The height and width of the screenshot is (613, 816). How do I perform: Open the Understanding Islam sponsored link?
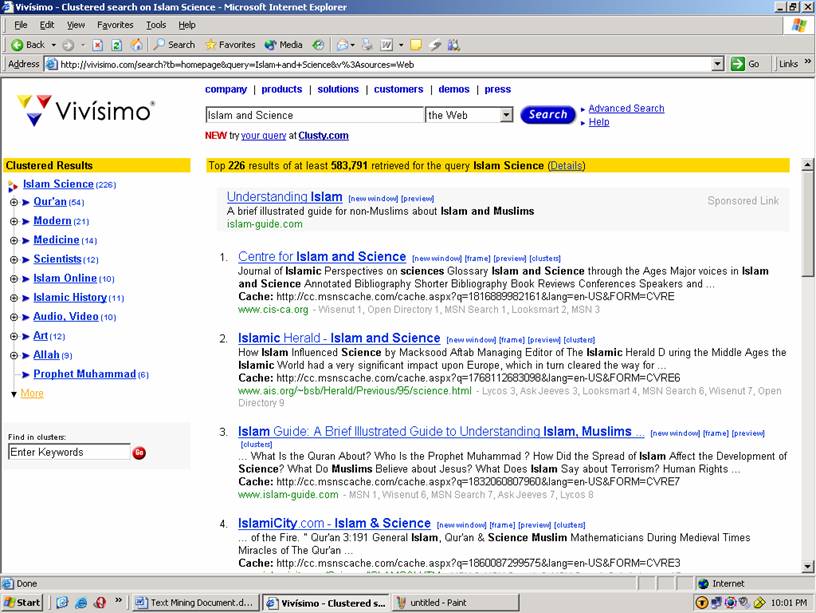point(284,197)
